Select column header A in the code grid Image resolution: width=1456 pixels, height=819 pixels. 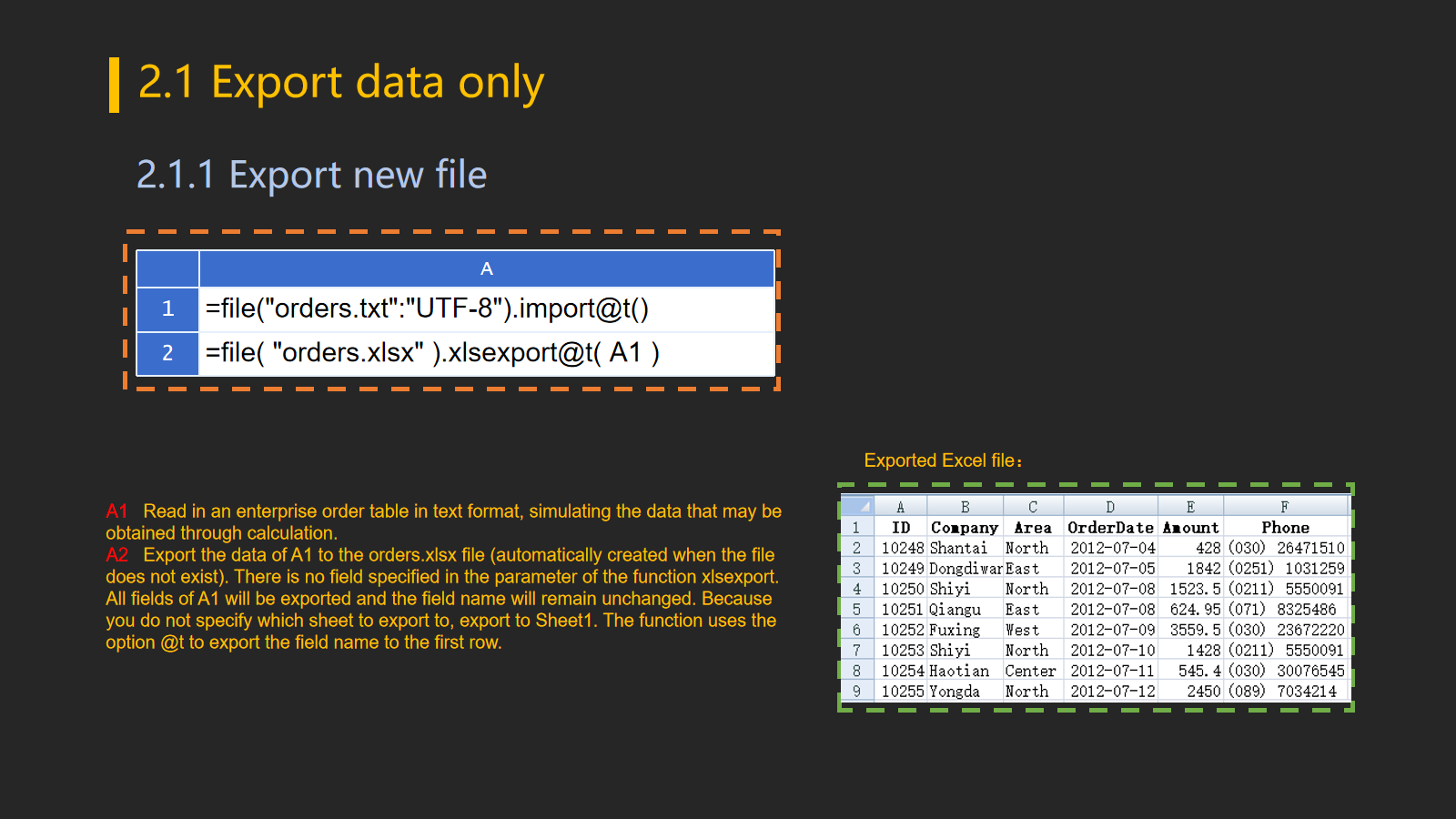coord(486,268)
